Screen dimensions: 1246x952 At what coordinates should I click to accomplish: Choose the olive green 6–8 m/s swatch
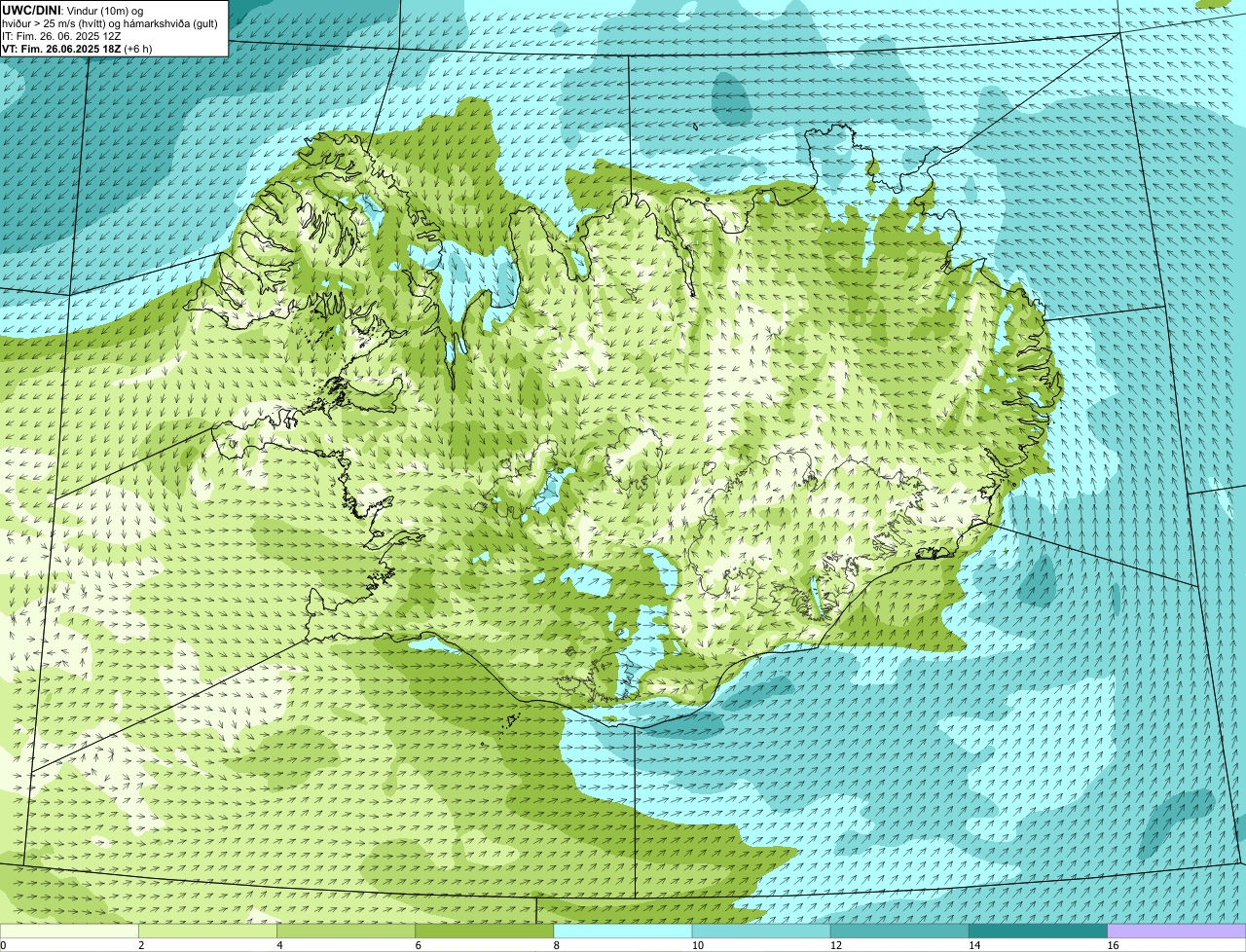485,931
